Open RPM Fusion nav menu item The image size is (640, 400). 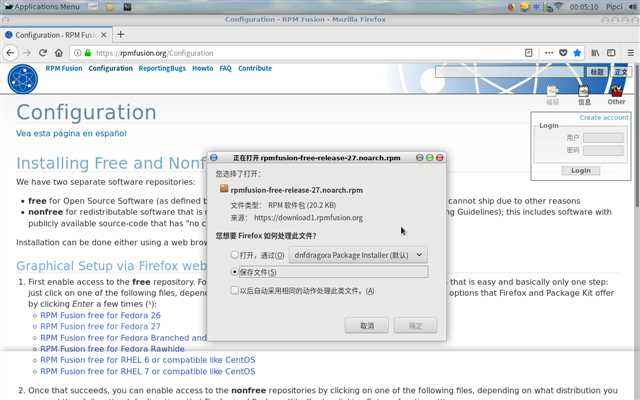pos(64,68)
